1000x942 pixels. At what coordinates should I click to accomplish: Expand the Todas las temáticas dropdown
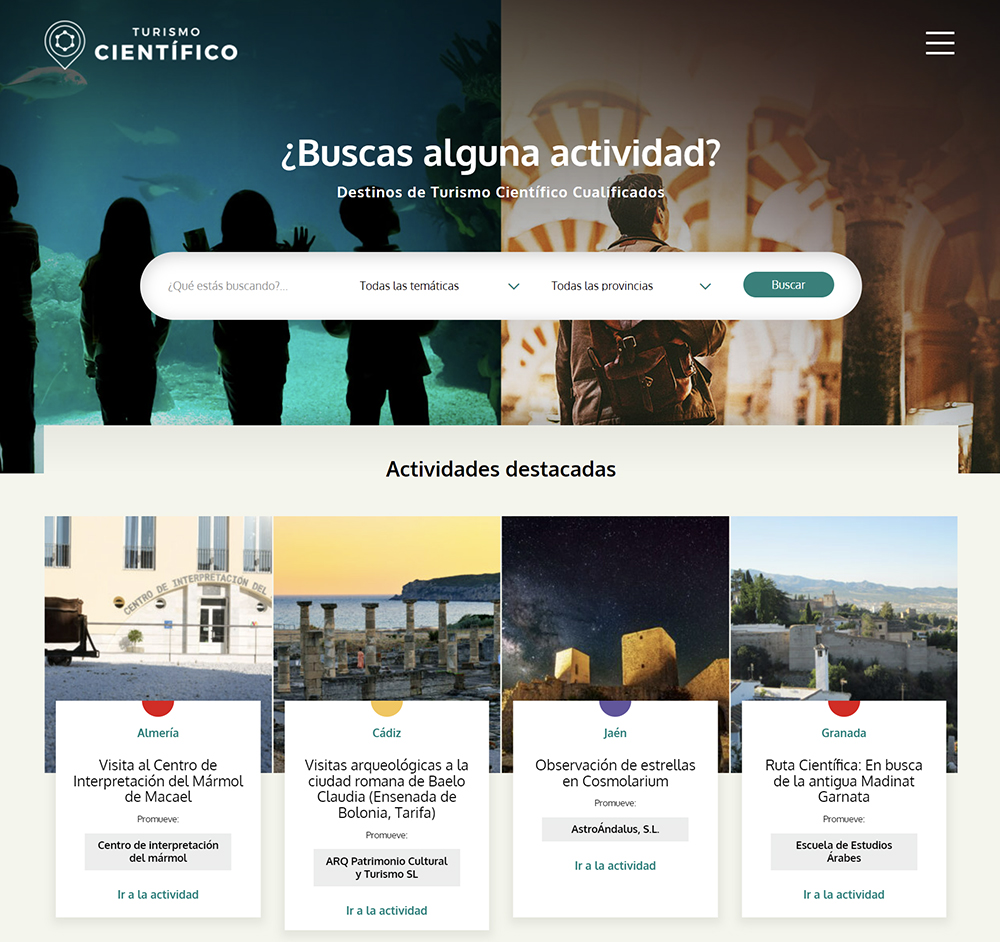pos(439,286)
